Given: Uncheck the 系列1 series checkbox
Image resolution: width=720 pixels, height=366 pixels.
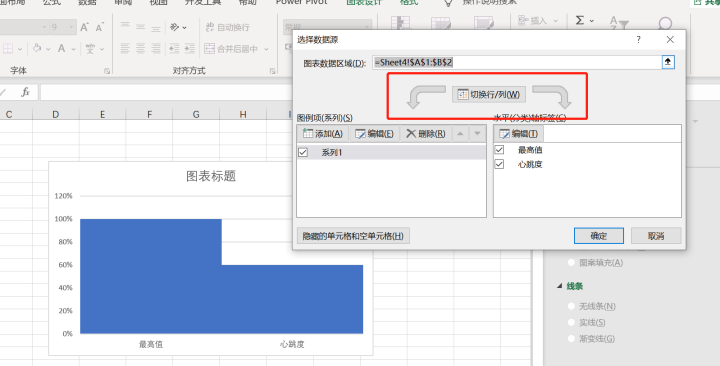Looking at the screenshot, I should [x=303, y=152].
